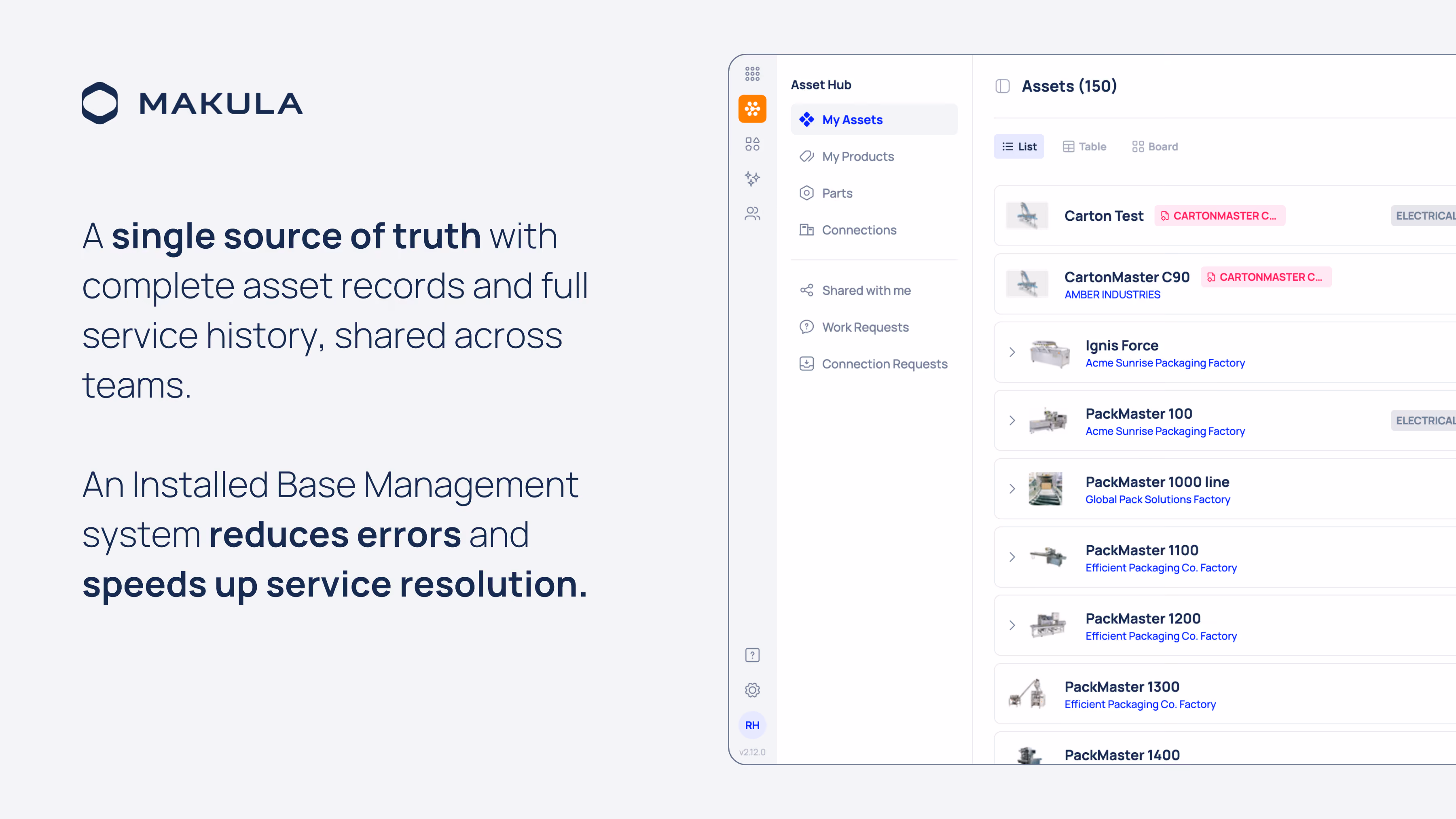The height and width of the screenshot is (819, 1456).
Task: Open the people/users icon
Action: (x=752, y=214)
